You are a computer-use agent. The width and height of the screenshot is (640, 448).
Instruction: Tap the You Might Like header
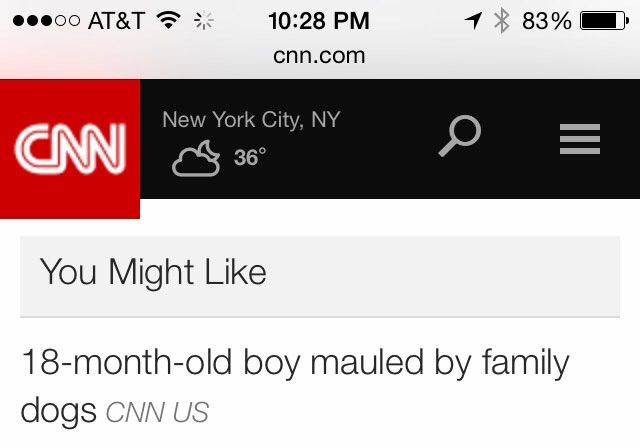click(153, 272)
